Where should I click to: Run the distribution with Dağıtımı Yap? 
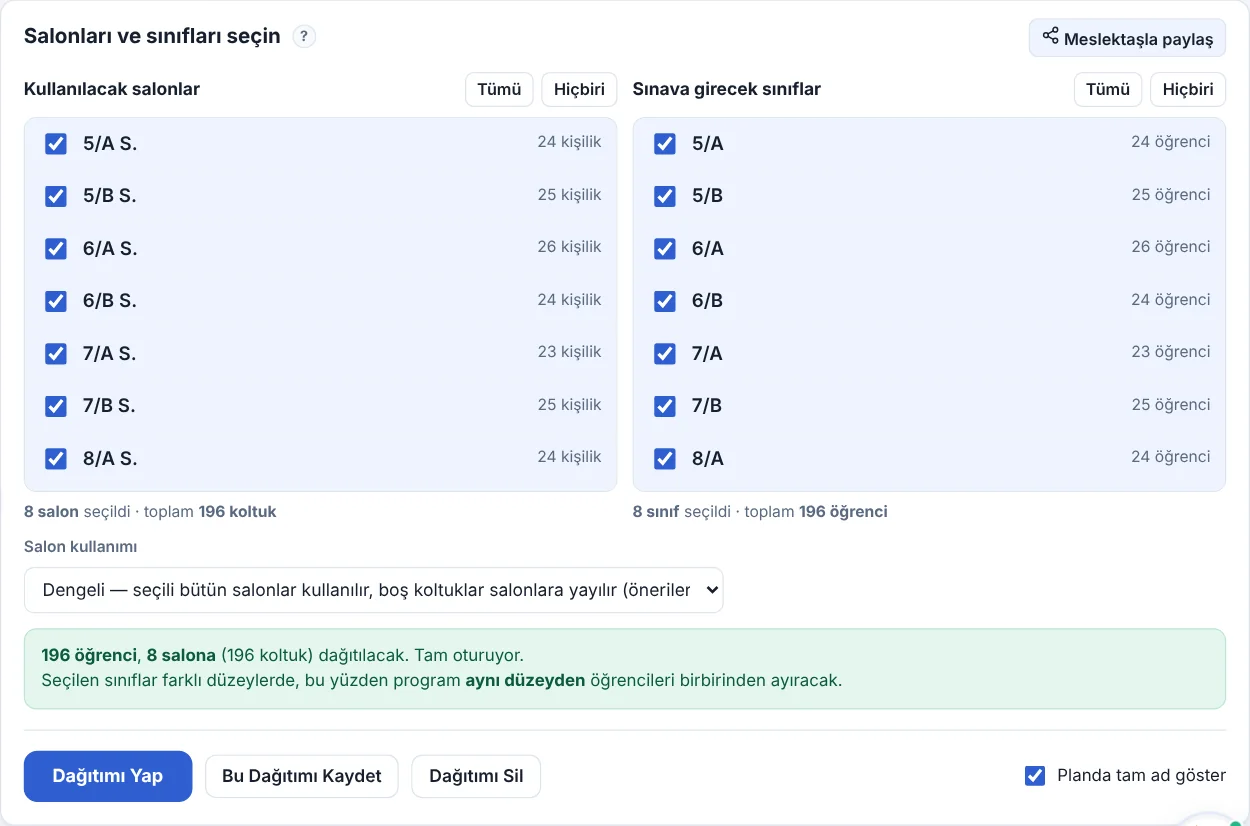click(108, 776)
